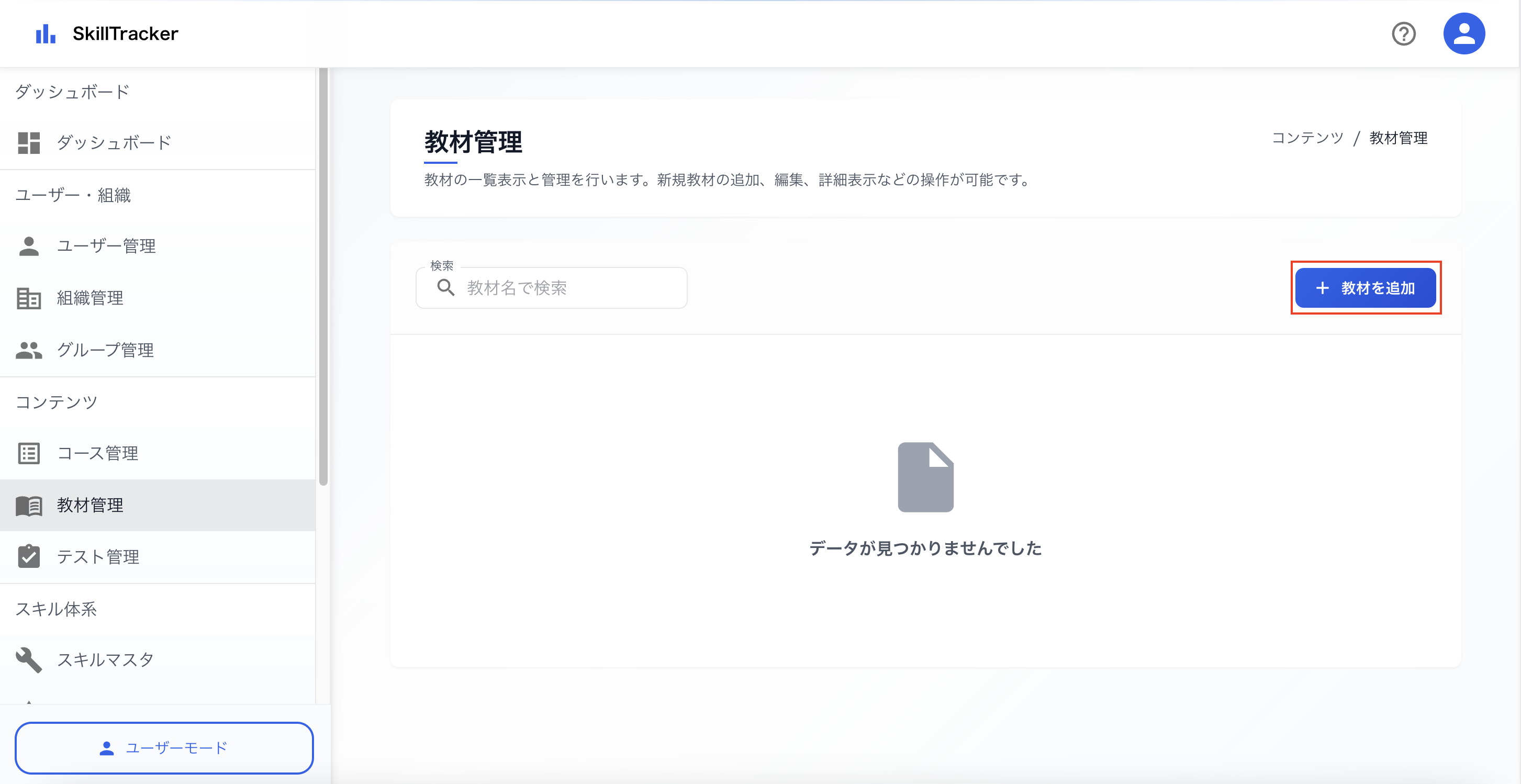Switch to ユーザーモード
1521x784 pixels.
click(x=163, y=747)
